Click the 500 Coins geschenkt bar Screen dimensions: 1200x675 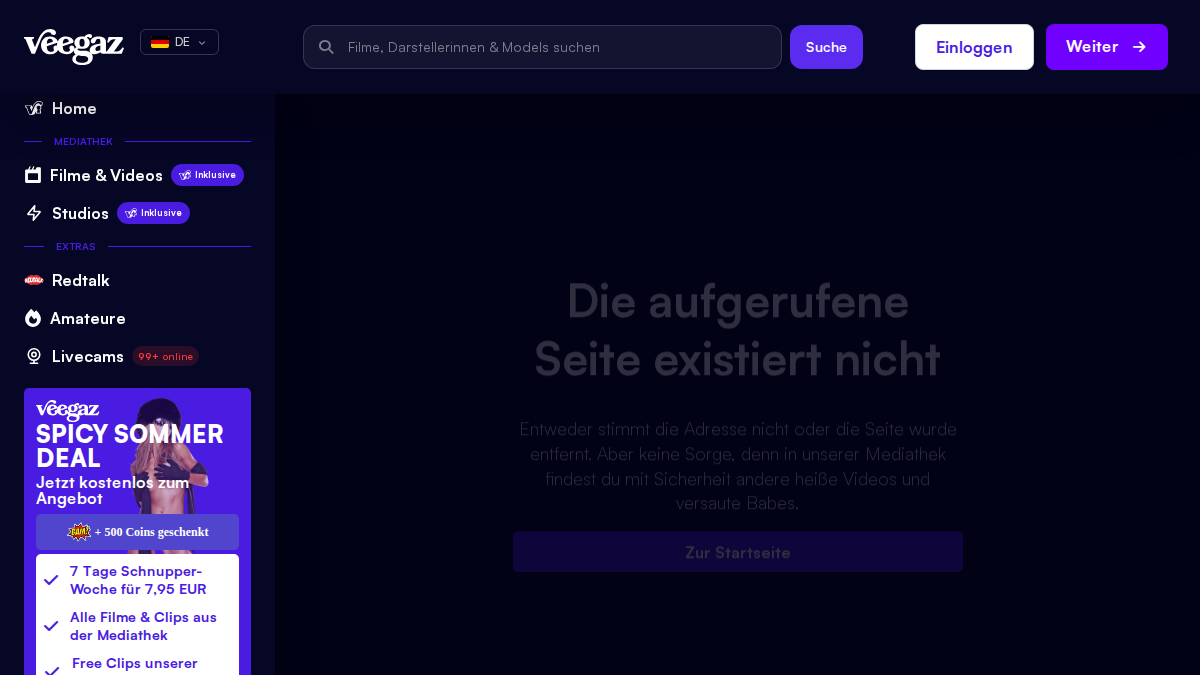(x=137, y=532)
